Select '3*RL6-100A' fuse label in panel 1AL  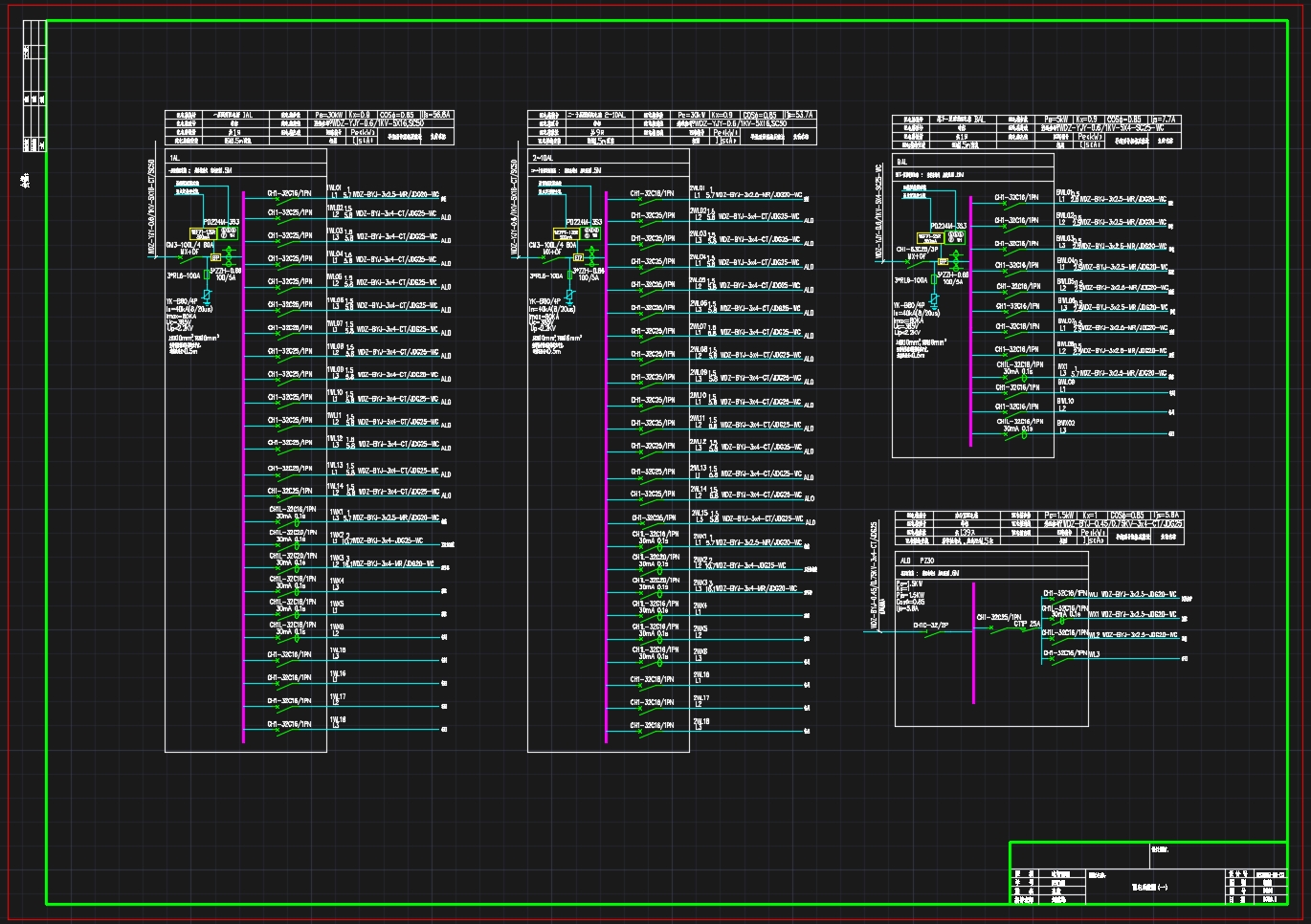point(184,275)
